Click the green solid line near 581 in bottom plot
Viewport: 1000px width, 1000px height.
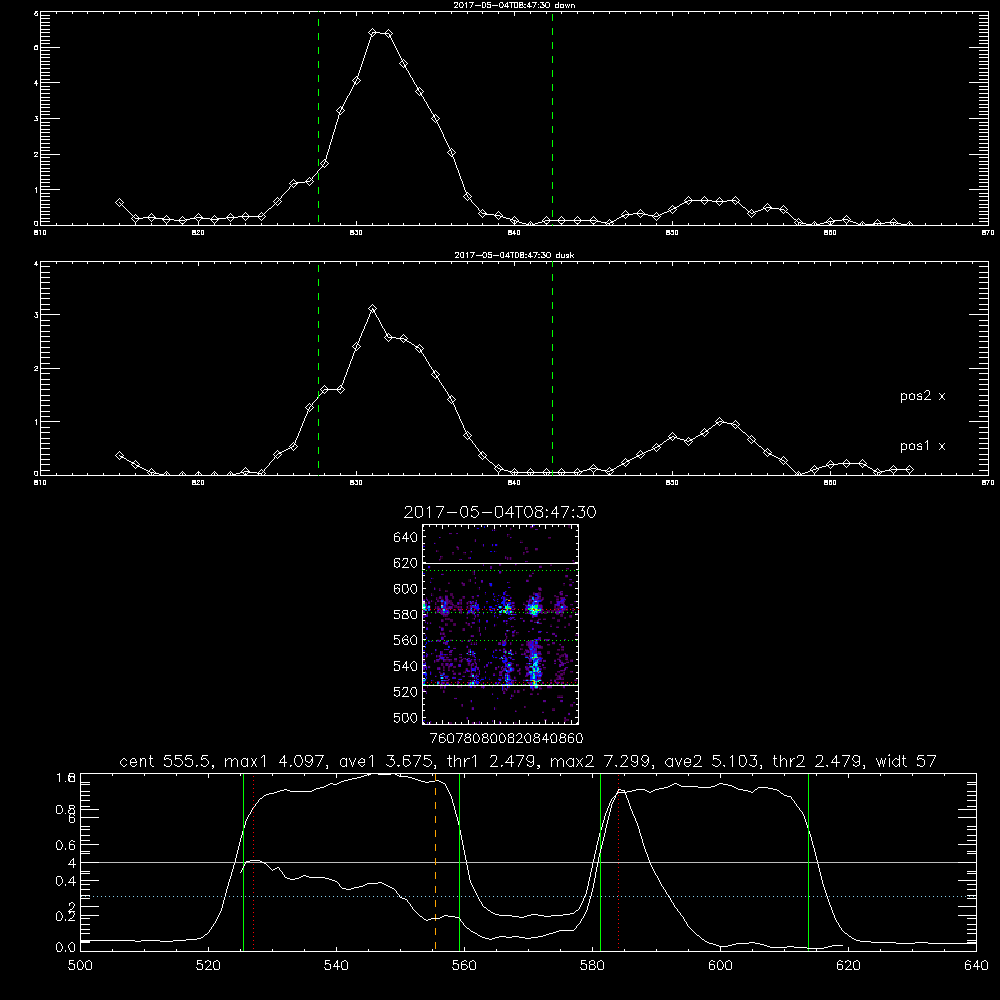600,862
